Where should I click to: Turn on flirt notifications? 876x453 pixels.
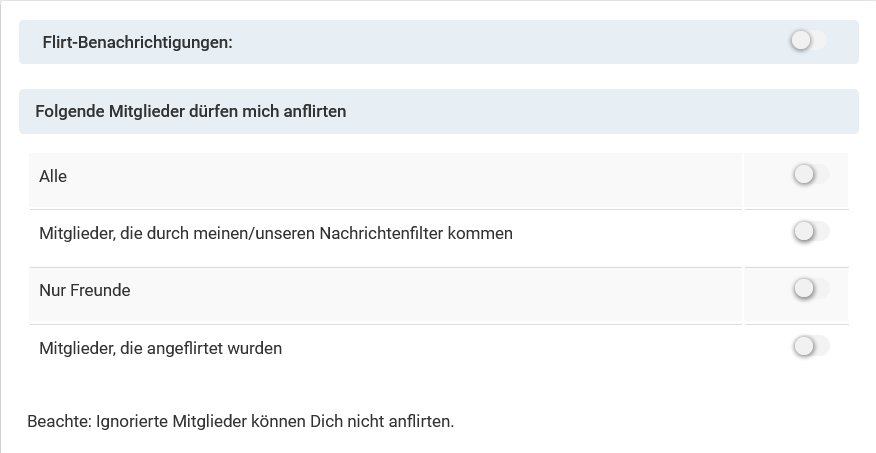point(808,41)
